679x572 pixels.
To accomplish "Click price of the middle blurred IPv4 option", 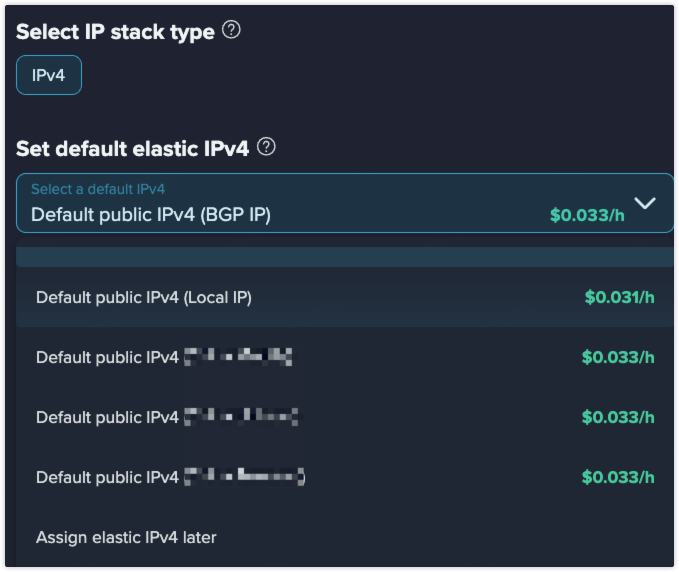I will [x=618, y=417].
